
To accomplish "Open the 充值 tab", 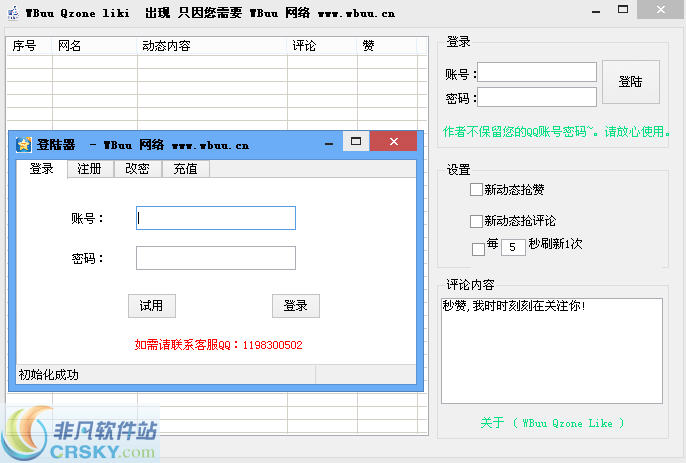I will 186,168.
